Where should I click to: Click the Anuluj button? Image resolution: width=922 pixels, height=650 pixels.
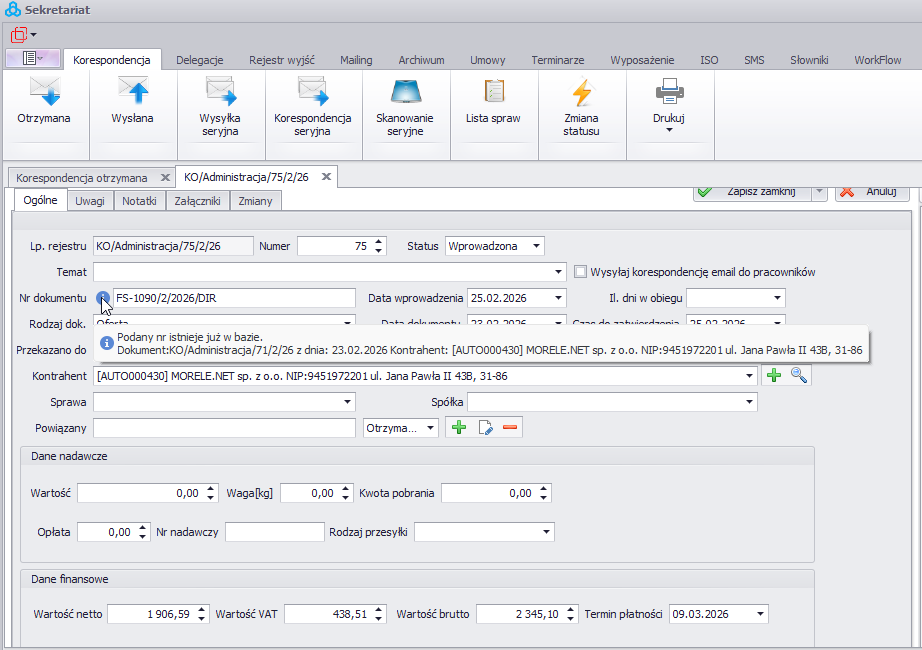(871, 192)
